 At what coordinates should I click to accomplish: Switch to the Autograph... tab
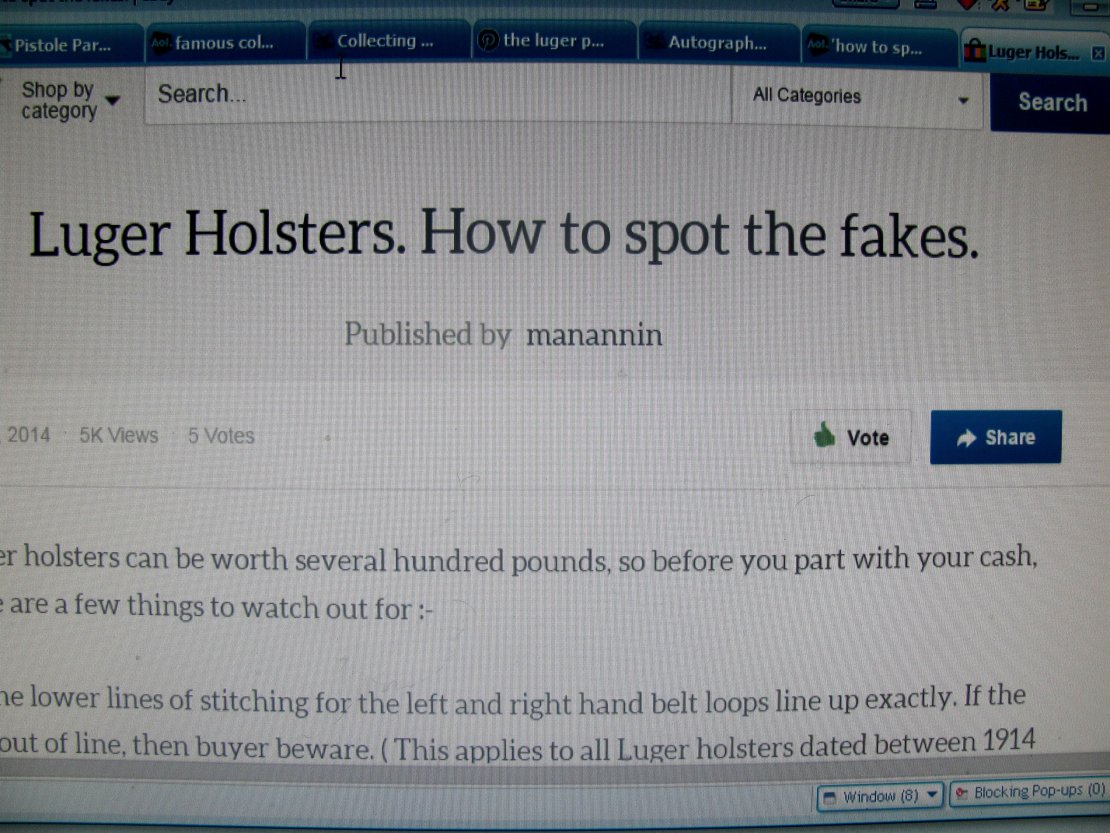point(718,42)
